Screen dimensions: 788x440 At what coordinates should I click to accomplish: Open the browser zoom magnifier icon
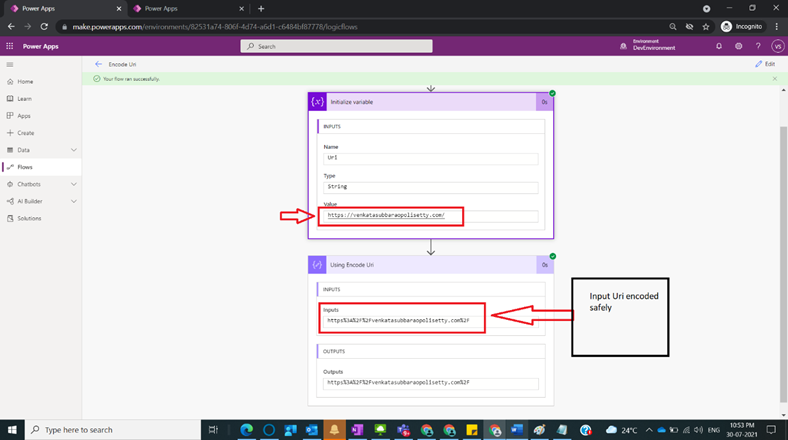tap(672, 27)
